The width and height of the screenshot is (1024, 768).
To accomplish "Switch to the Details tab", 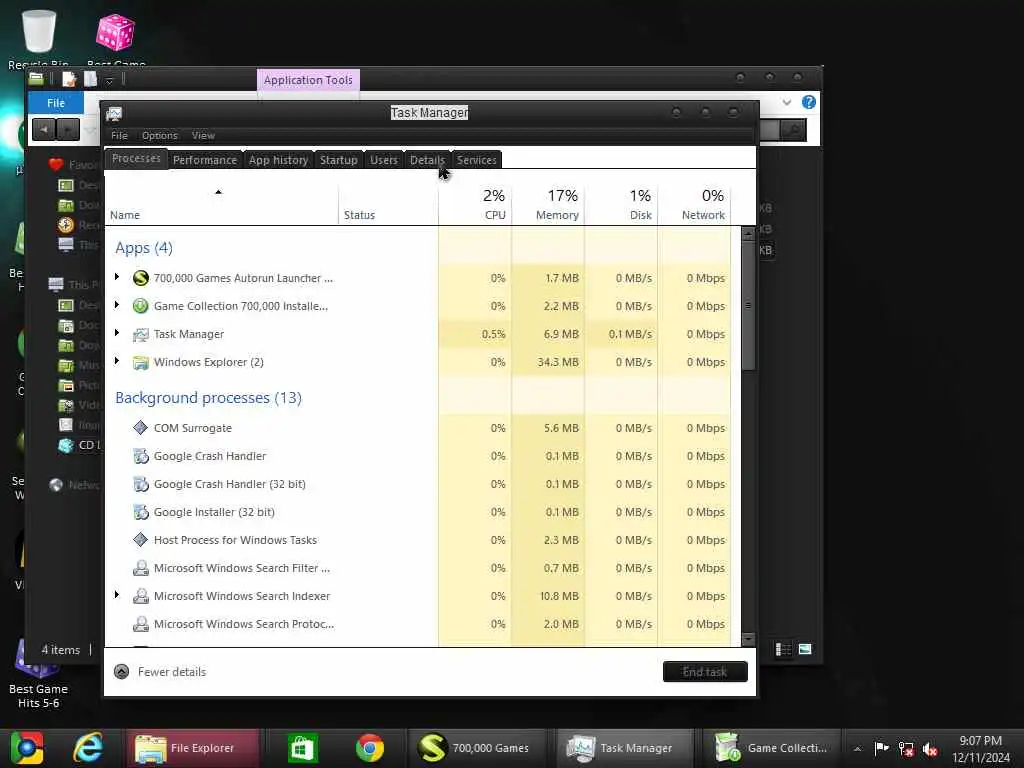I will click(427, 160).
